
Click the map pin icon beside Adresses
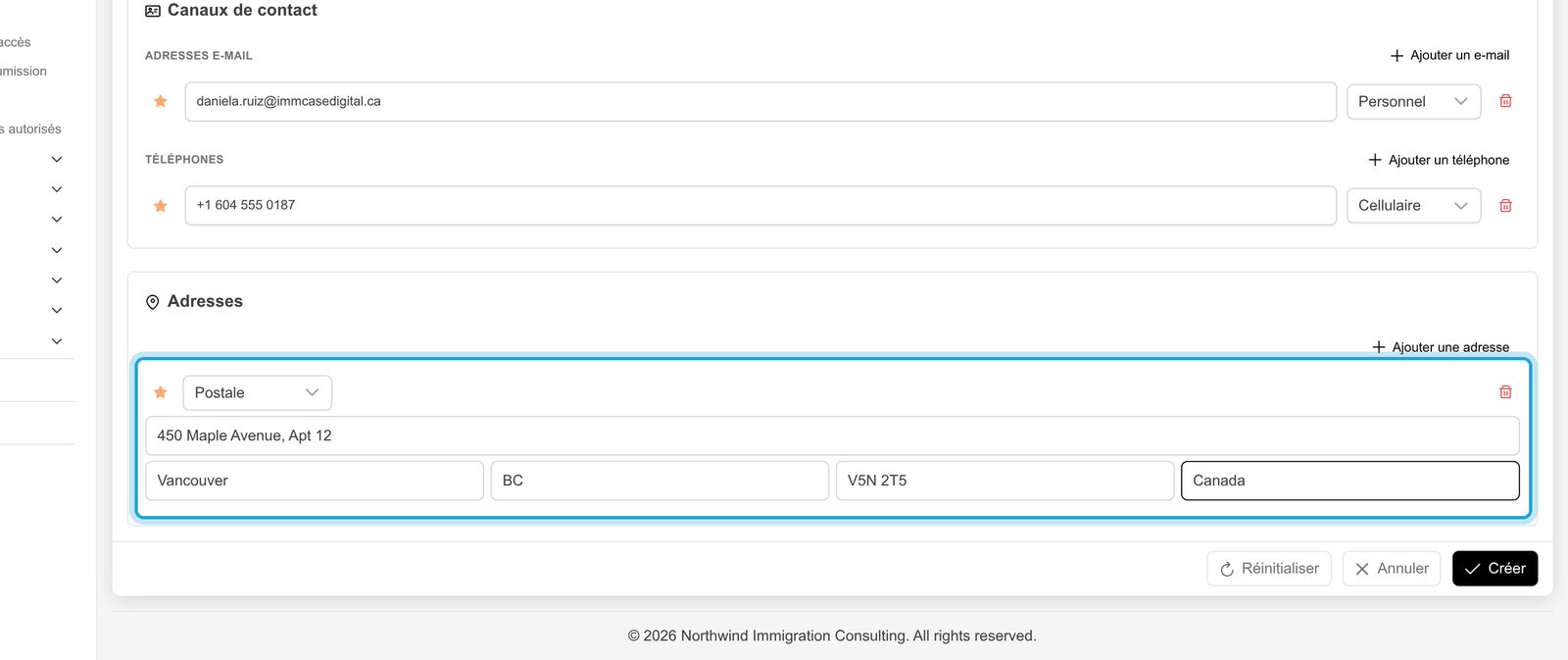(153, 302)
